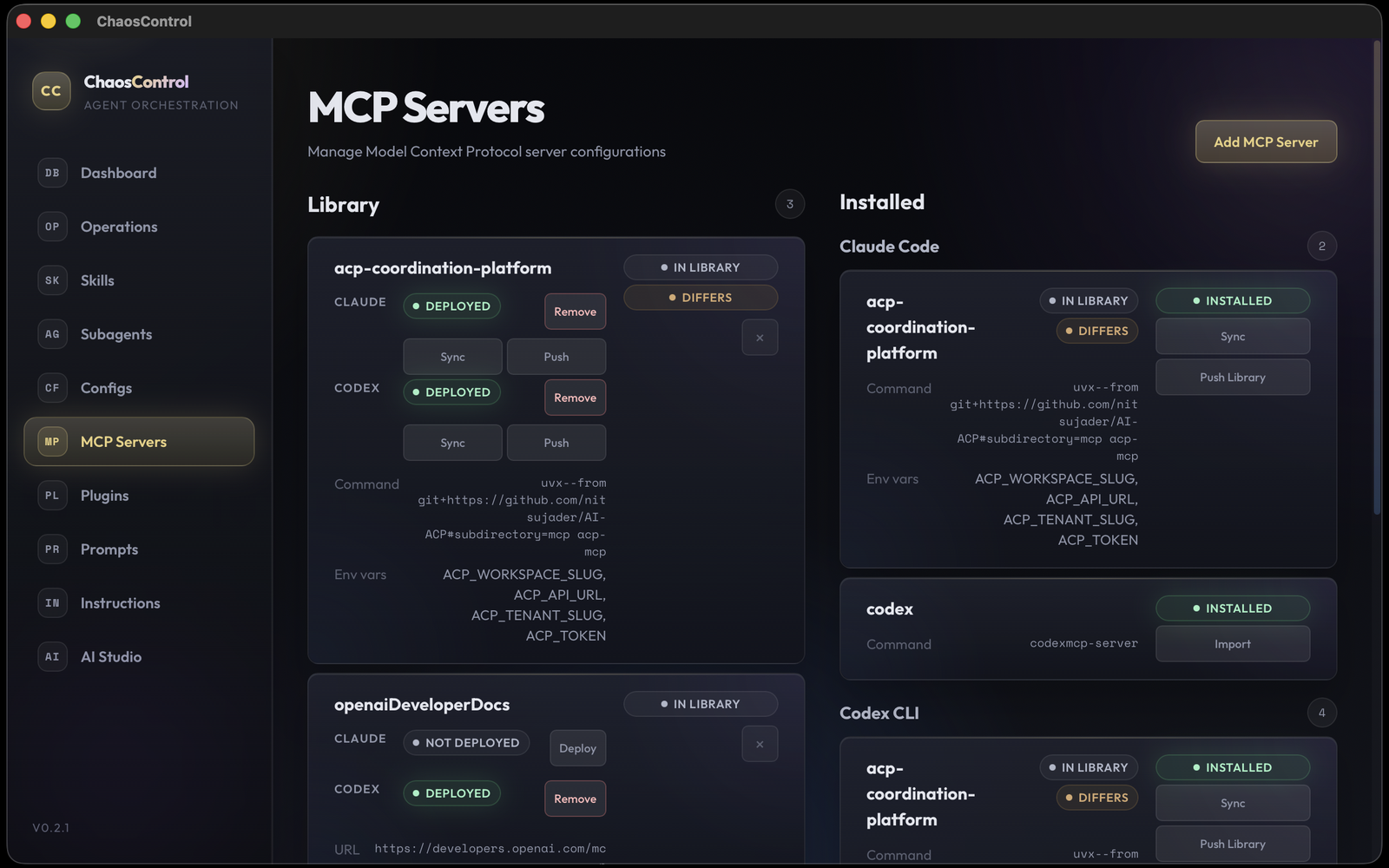Deploy openaiDeveloperDocs to Claude

tap(577, 748)
